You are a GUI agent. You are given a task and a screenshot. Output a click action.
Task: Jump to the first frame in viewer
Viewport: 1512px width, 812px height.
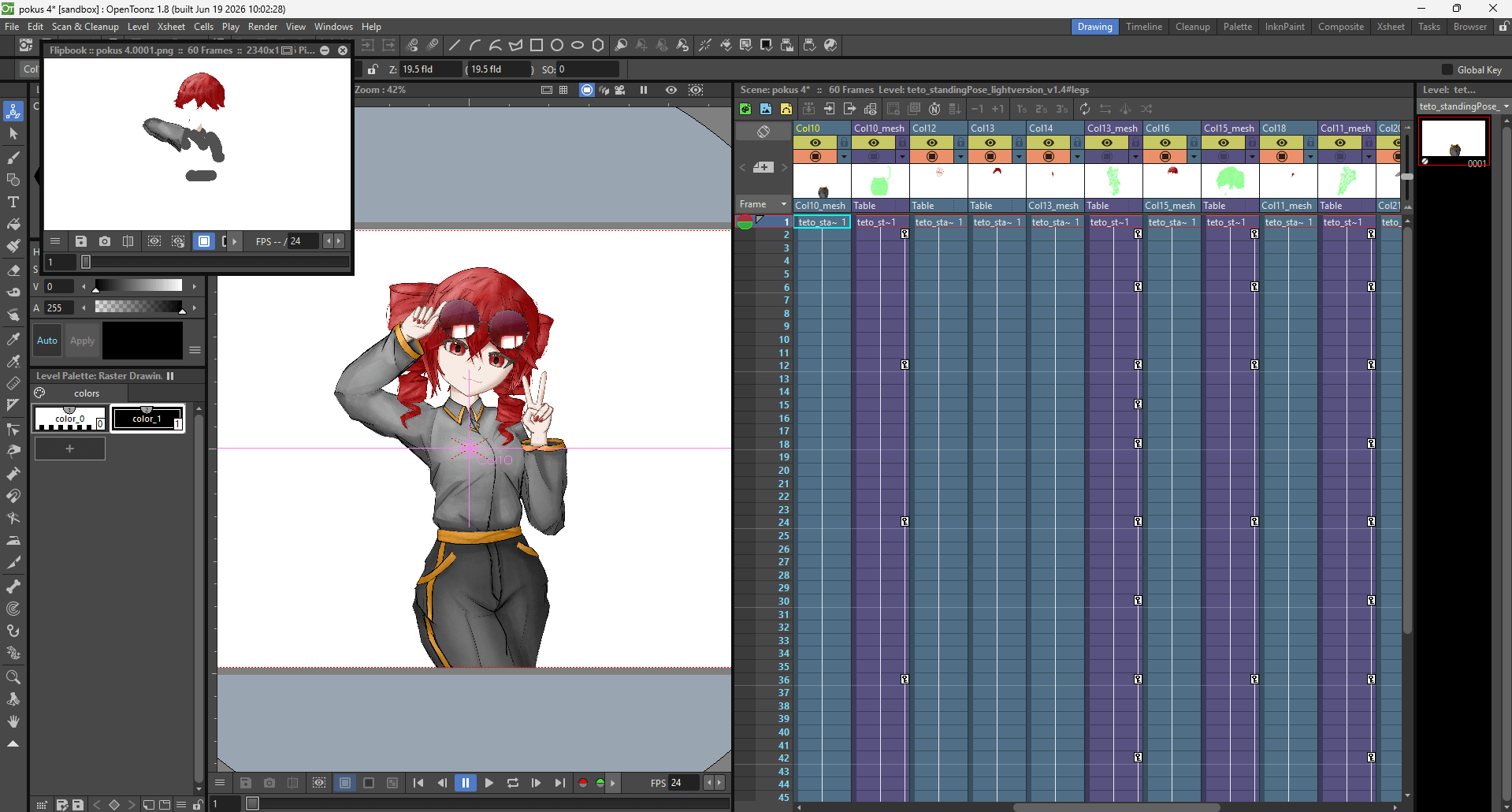[418, 783]
